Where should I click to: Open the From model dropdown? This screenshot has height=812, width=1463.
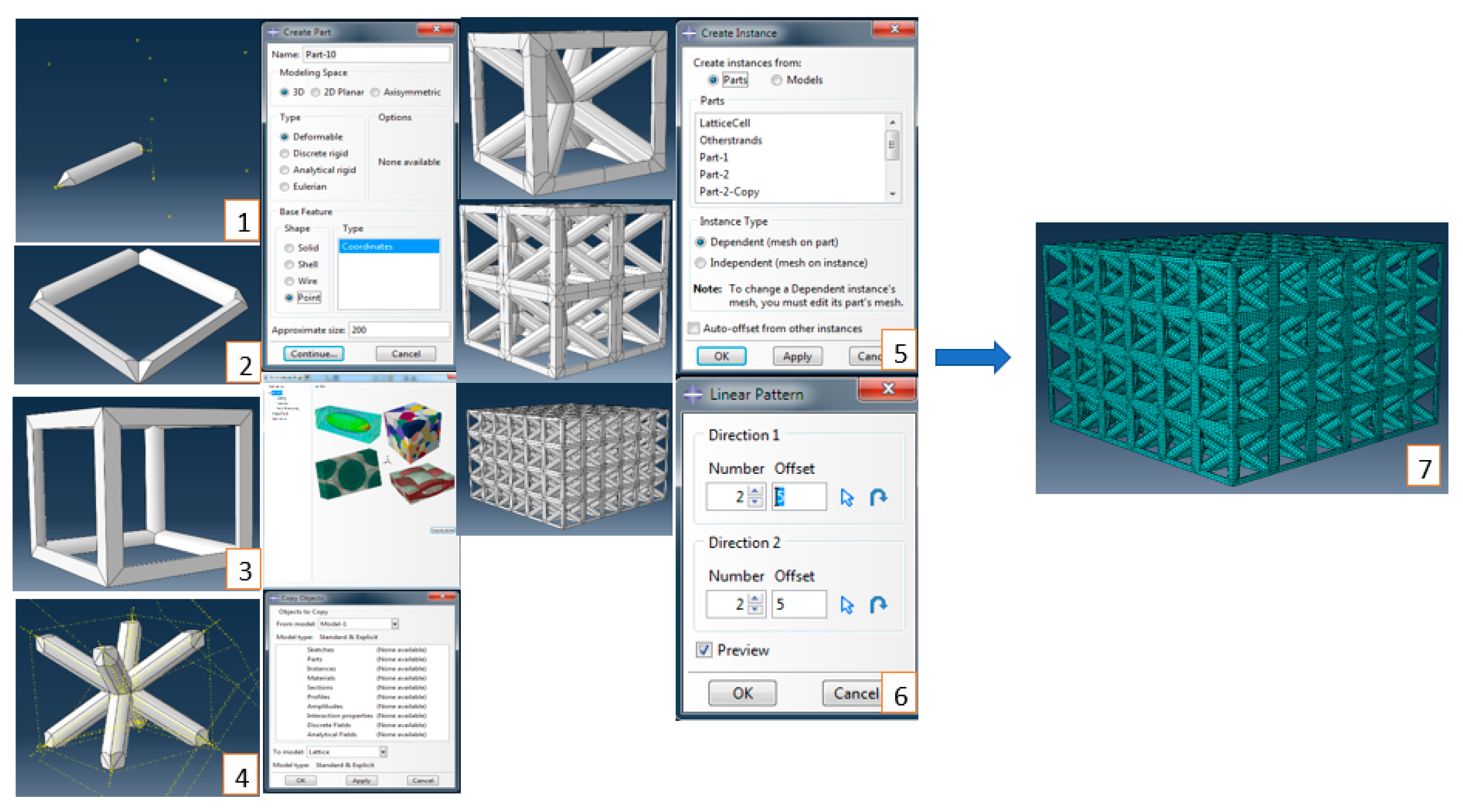(395, 624)
